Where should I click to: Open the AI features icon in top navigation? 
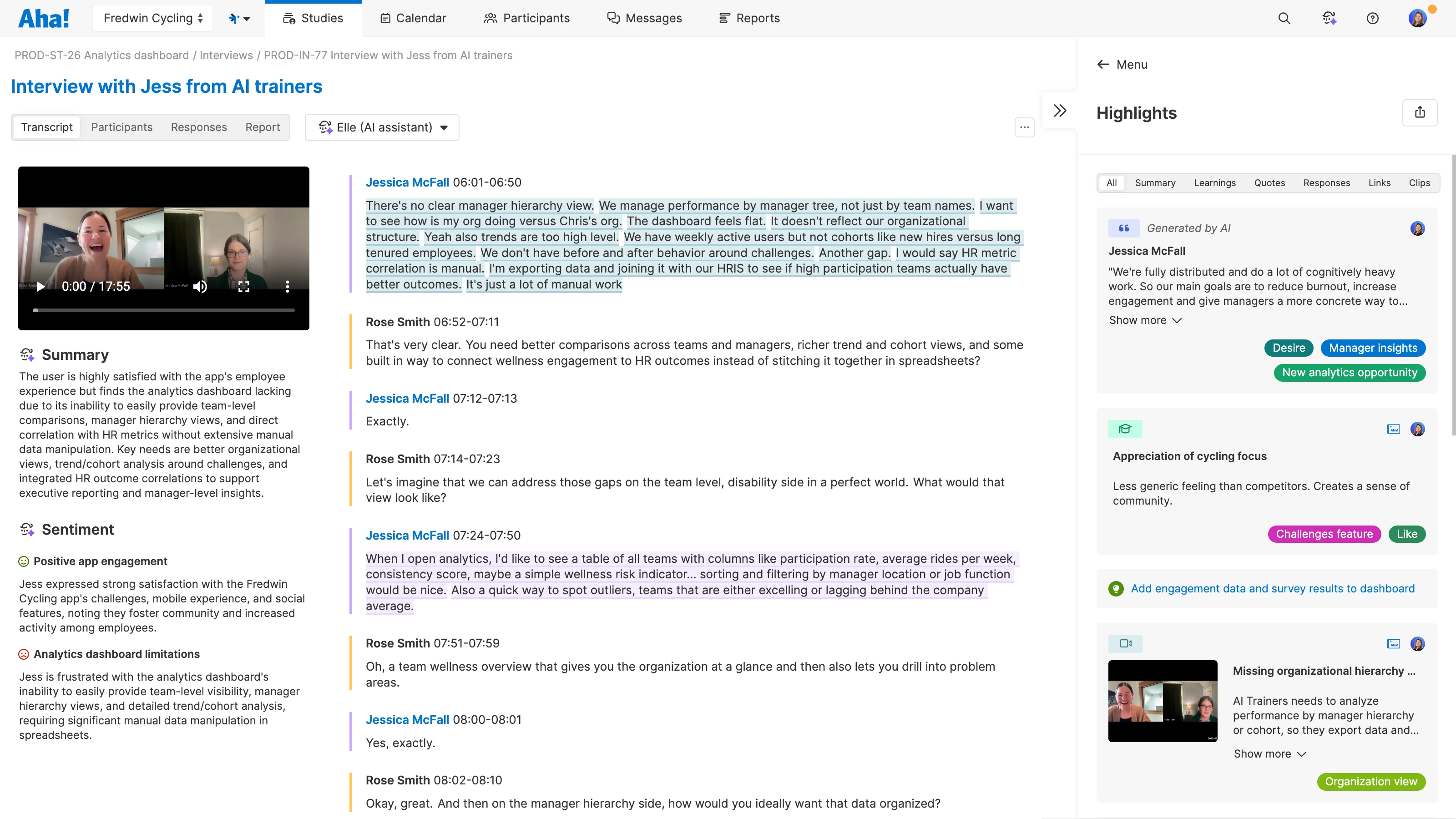pos(1330,18)
